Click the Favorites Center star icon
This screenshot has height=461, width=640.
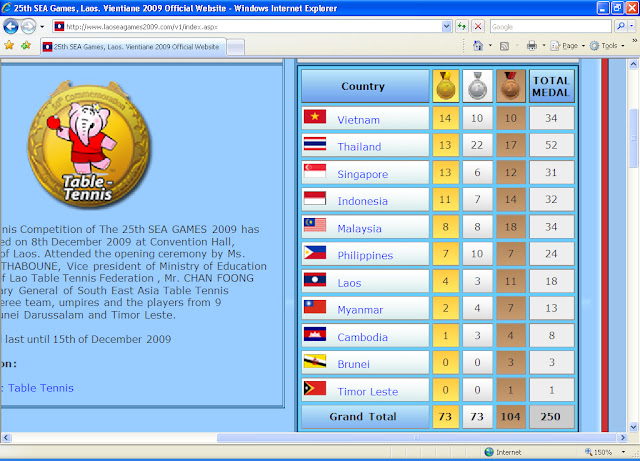click(9, 45)
